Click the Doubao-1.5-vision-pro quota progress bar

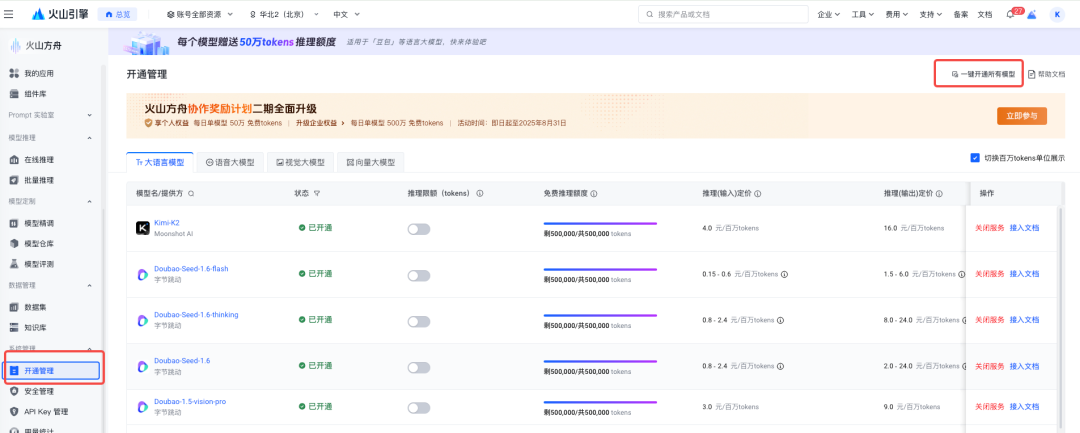coord(600,402)
